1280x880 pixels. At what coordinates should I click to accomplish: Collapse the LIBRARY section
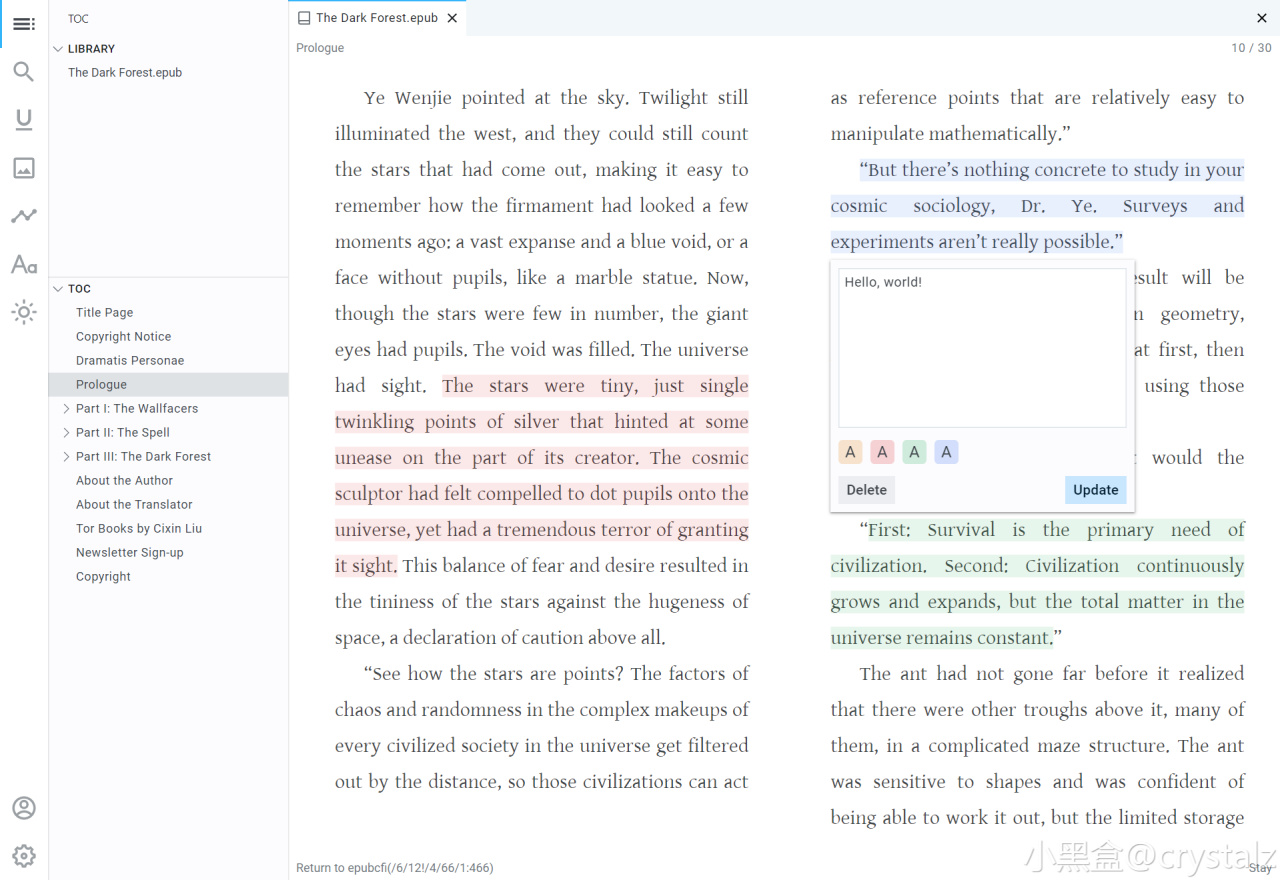pyautogui.click(x=58, y=48)
